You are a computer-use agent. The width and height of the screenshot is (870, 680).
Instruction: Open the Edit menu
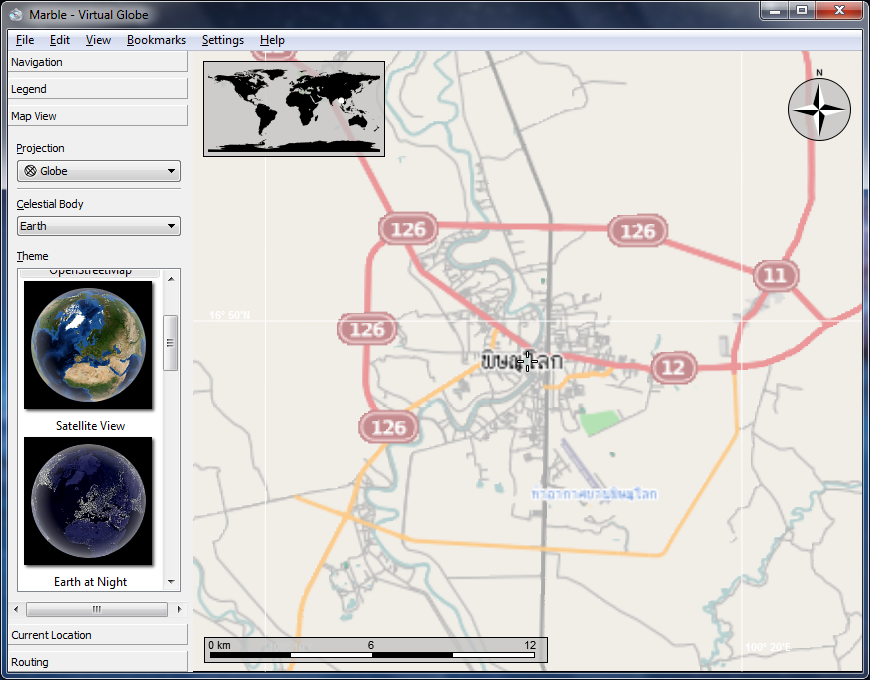pos(59,40)
